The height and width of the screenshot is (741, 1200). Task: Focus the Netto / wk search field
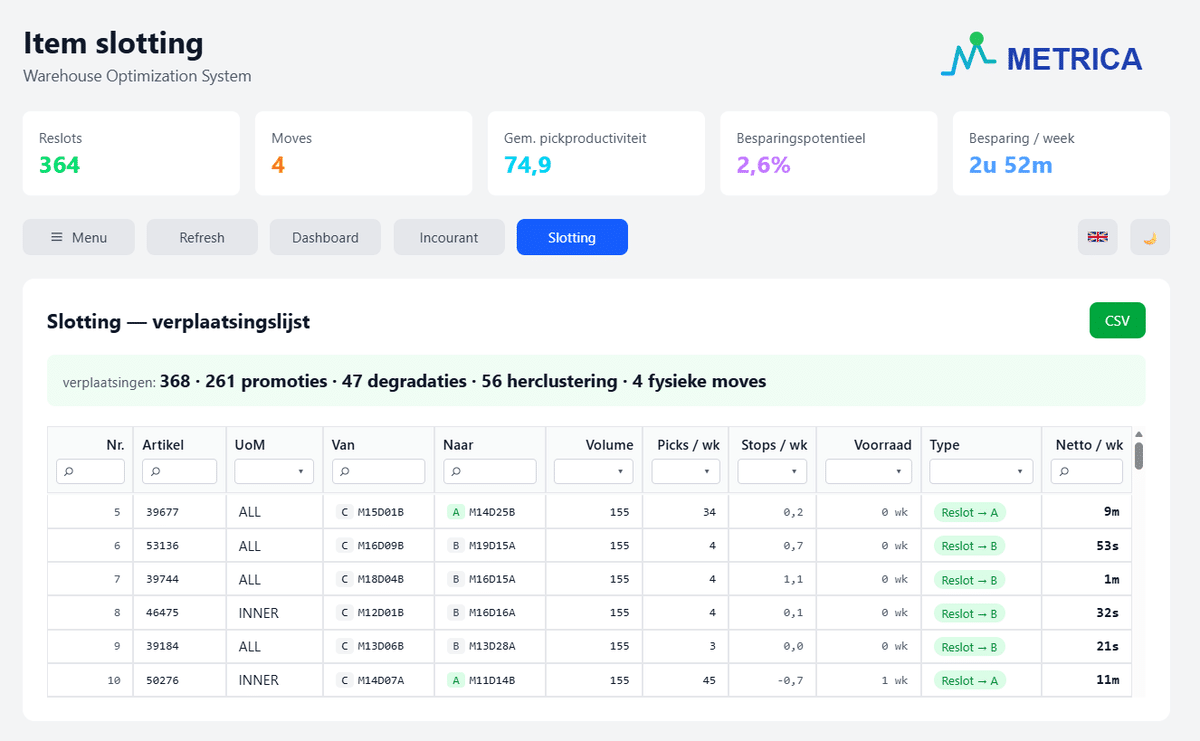pos(1087,471)
